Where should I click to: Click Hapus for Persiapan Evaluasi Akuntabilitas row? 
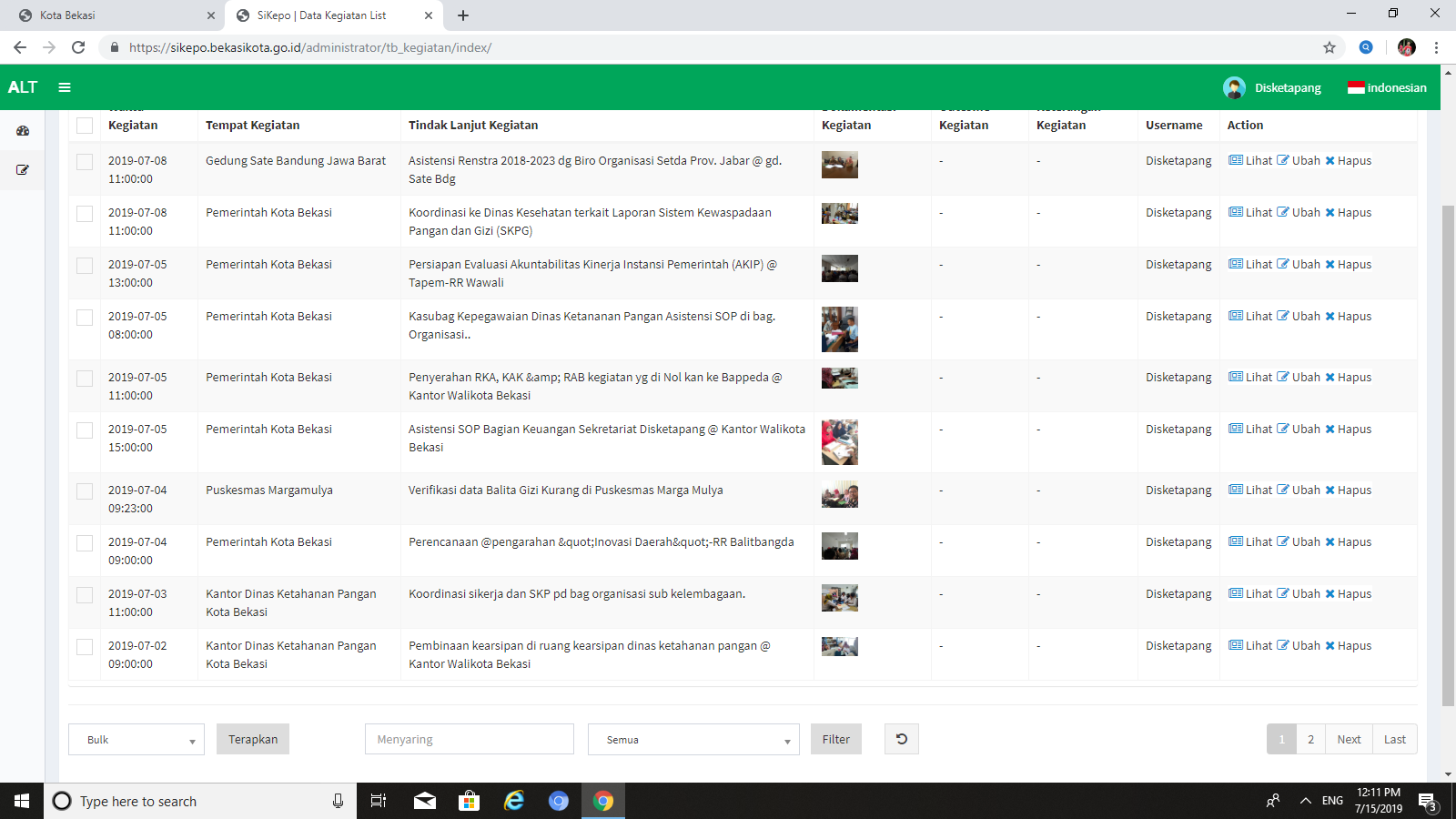tap(1348, 264)
